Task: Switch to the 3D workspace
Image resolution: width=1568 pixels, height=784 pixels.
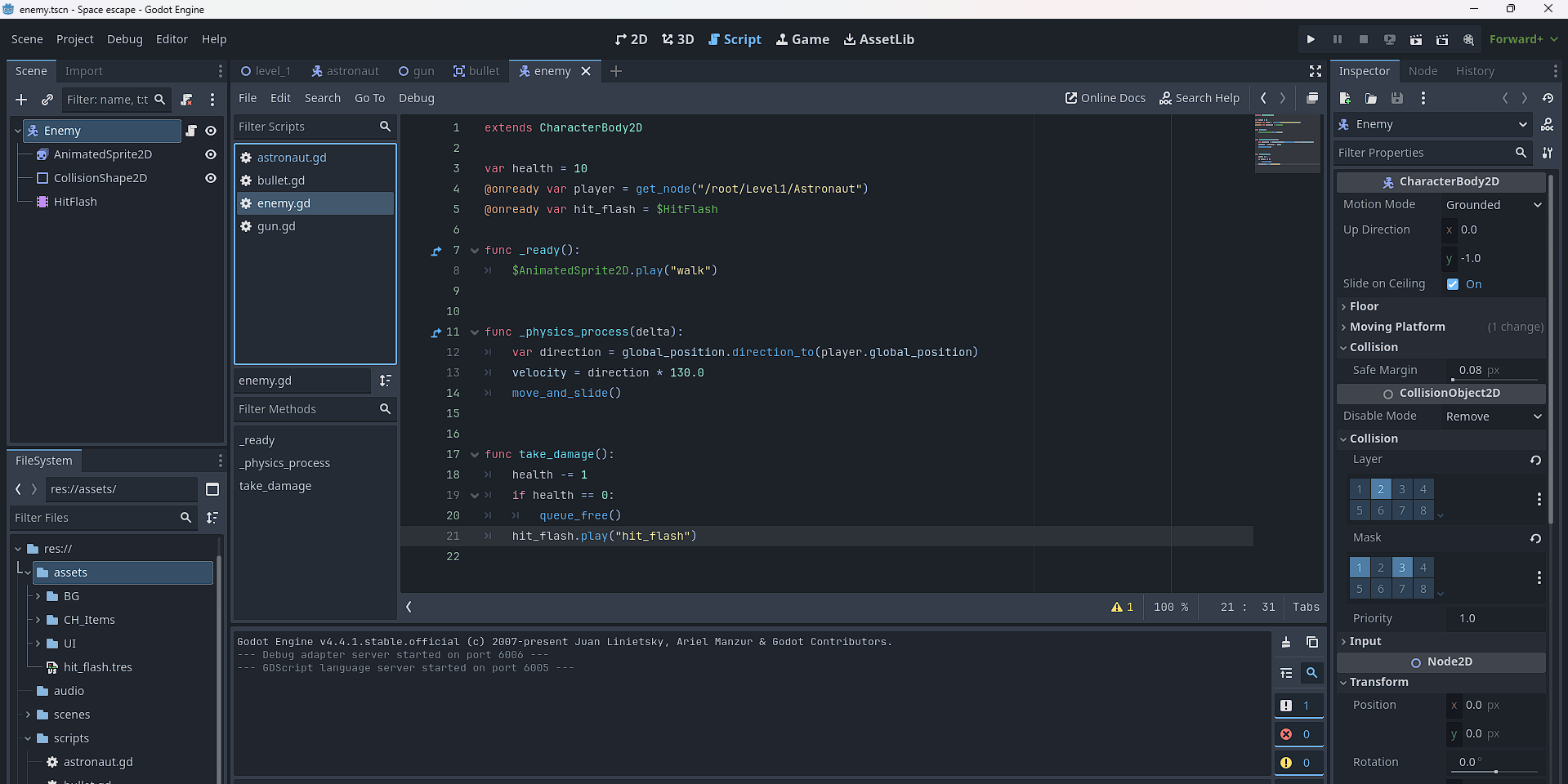Action: click(677, 39)
